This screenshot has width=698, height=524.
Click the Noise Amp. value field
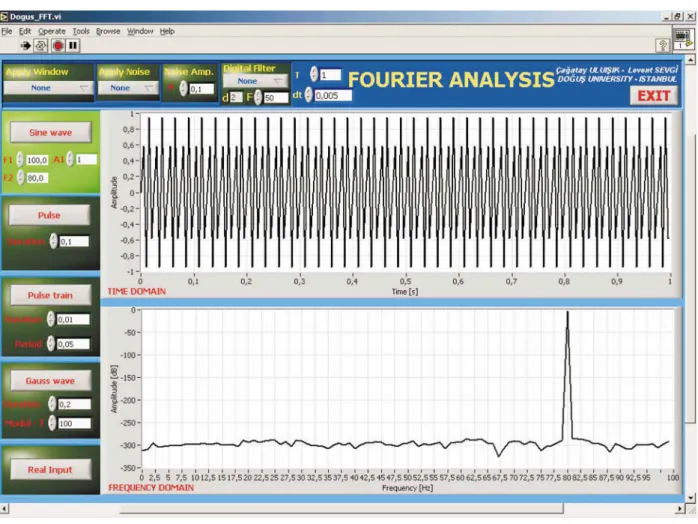click(x=202, y=89)
